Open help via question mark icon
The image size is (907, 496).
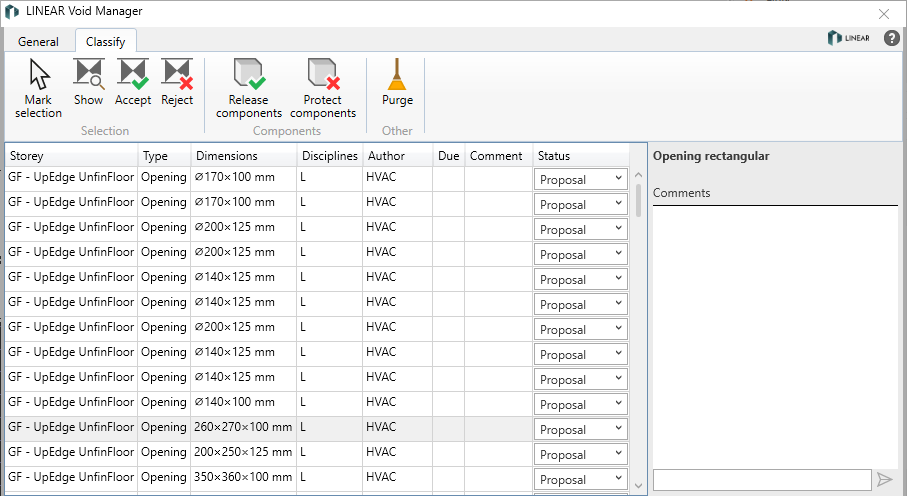(x=892, y=38)
